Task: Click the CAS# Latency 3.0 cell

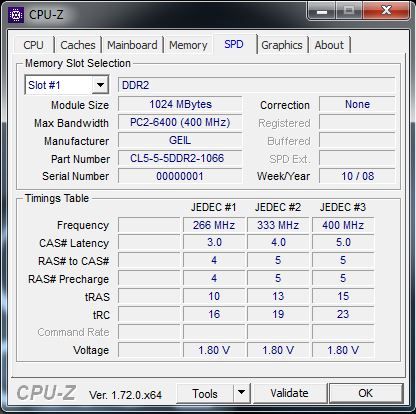Action: click(x=214, y=242)
